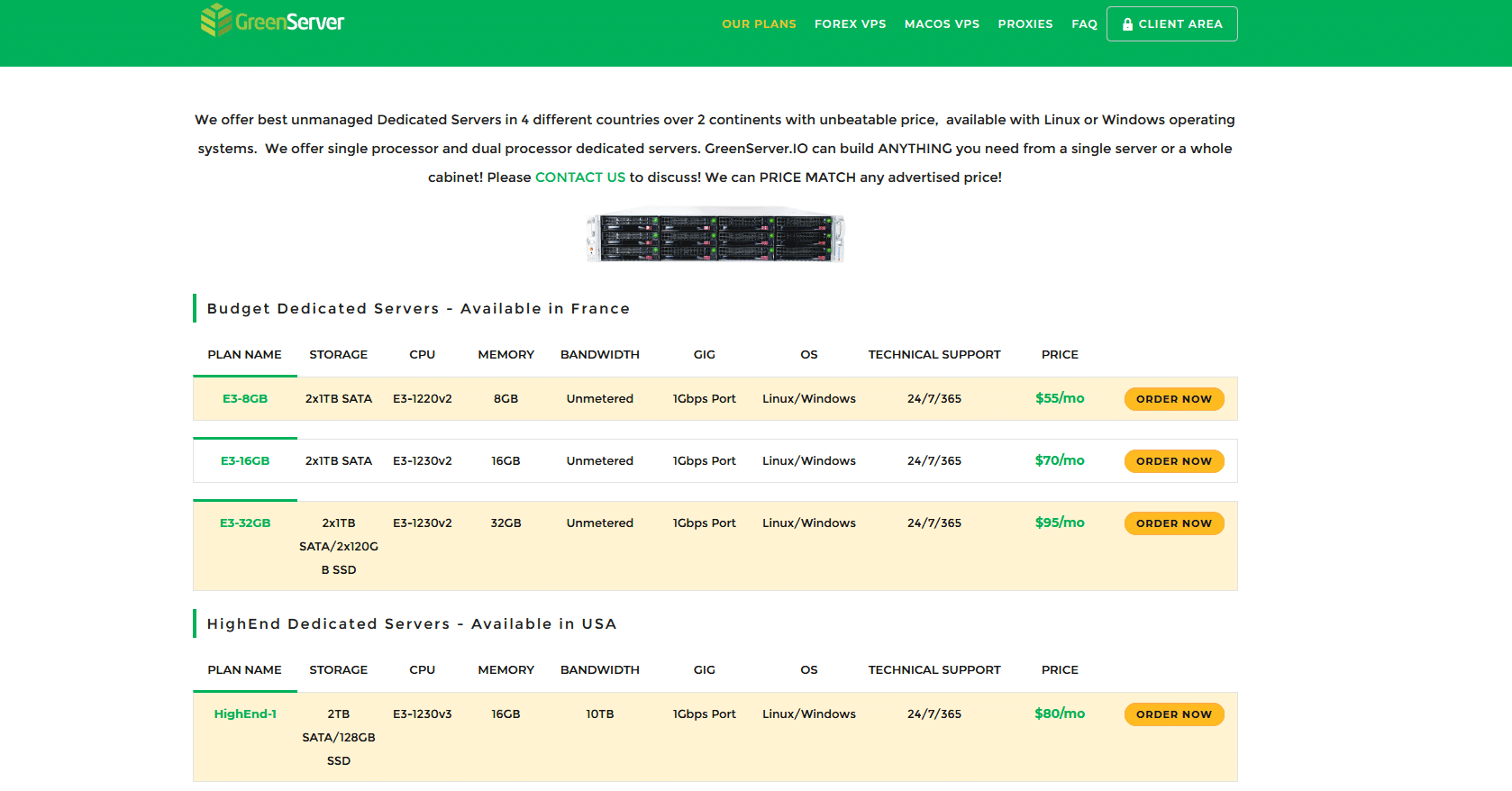Click the GreenServer logo icon

point(216,20)
